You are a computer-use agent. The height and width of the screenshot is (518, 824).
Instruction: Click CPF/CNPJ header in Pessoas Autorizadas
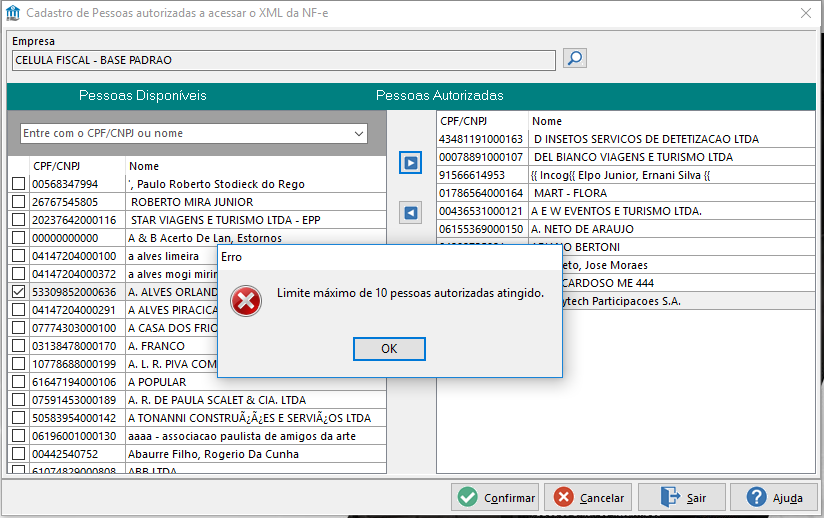pyautogui.click(x=464, y=121)
